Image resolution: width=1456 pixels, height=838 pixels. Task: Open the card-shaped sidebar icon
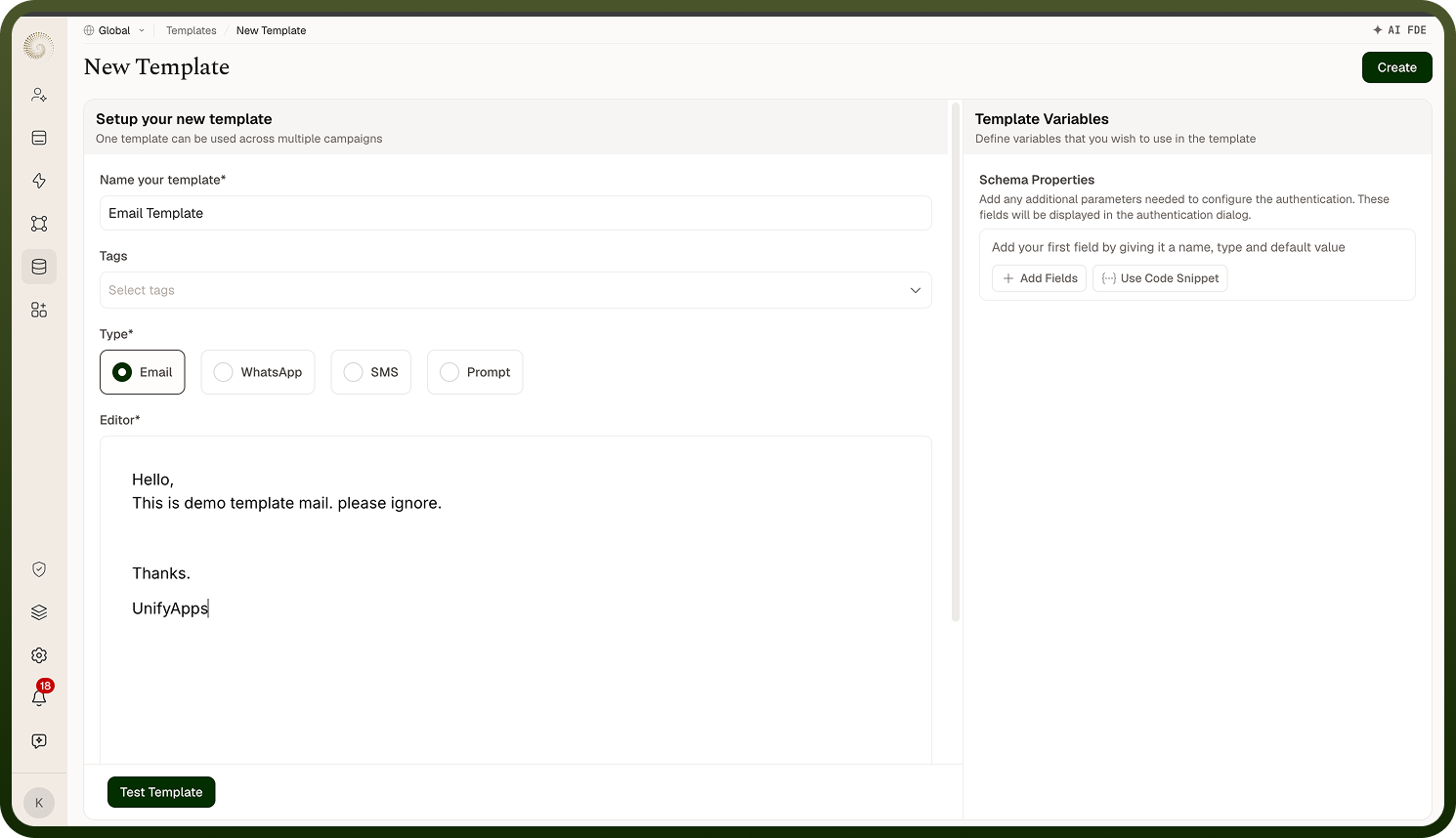click(39, 138)
